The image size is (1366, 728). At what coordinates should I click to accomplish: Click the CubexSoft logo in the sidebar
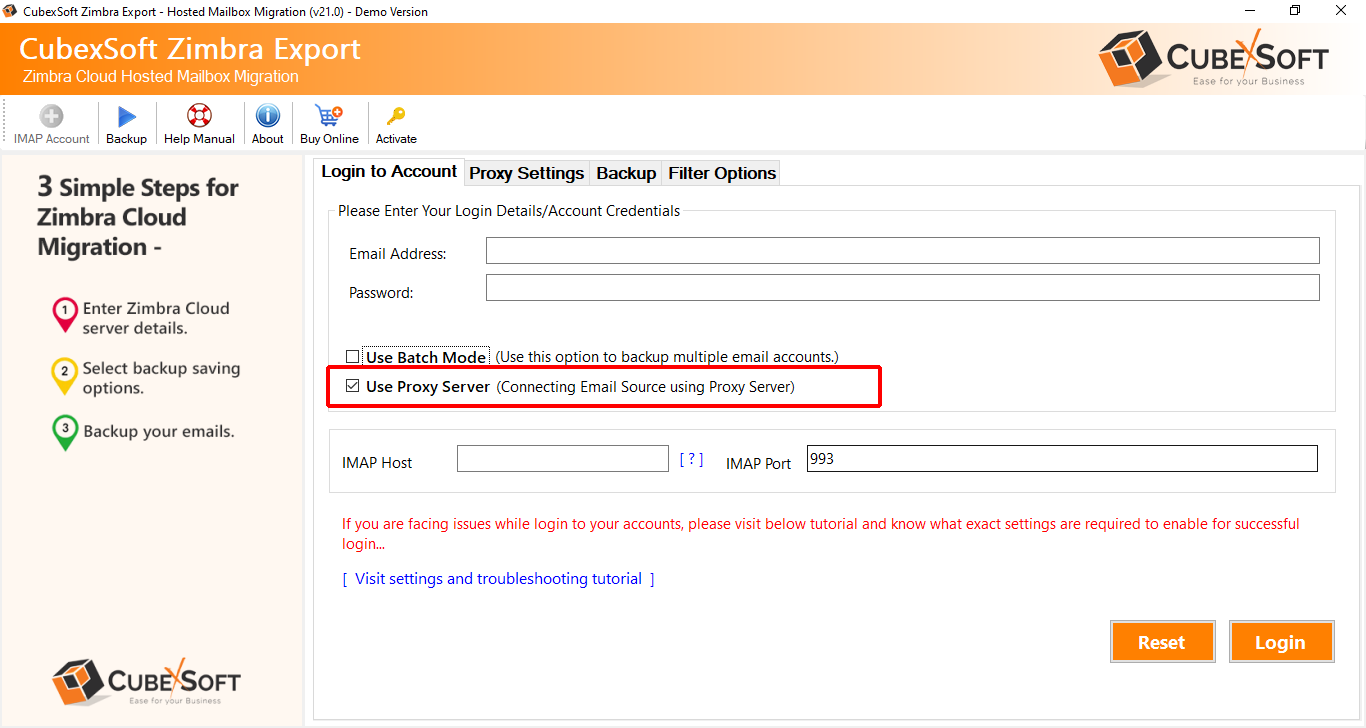(x=146, y=681)
